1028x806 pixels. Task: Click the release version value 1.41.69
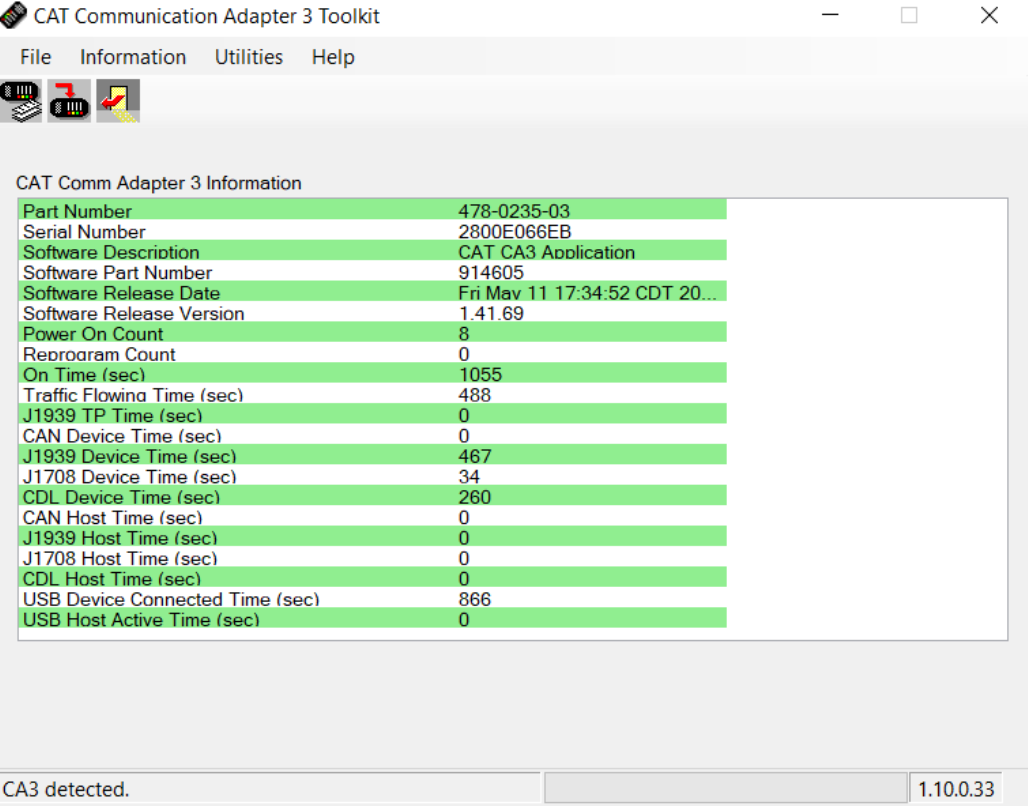(491, 313)
